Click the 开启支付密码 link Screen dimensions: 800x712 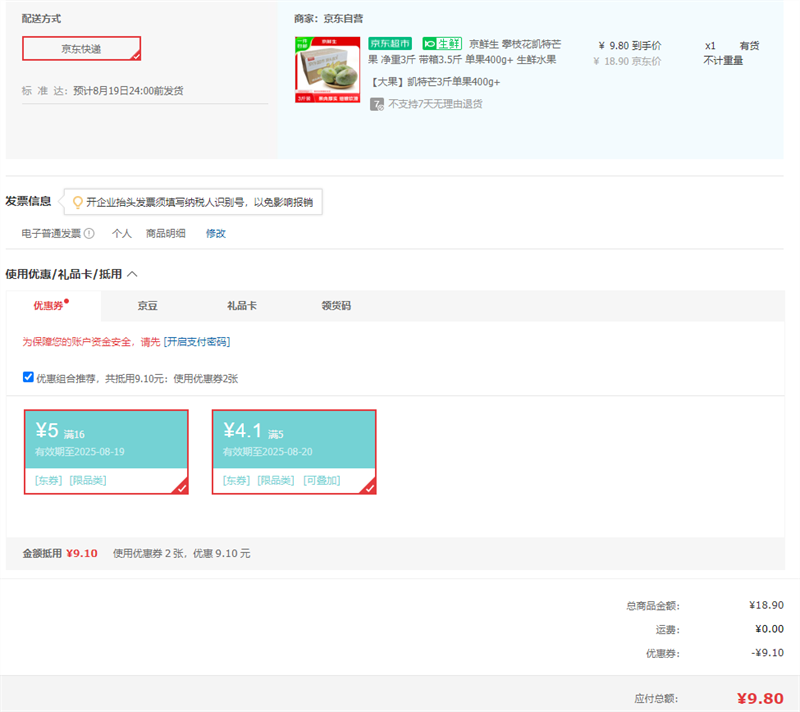click(197, 342)
